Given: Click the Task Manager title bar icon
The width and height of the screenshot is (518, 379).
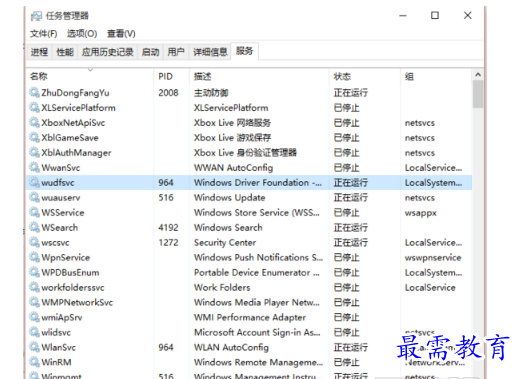Looking at the screenshot, I should pyautogui.click(x=36, y=16).
